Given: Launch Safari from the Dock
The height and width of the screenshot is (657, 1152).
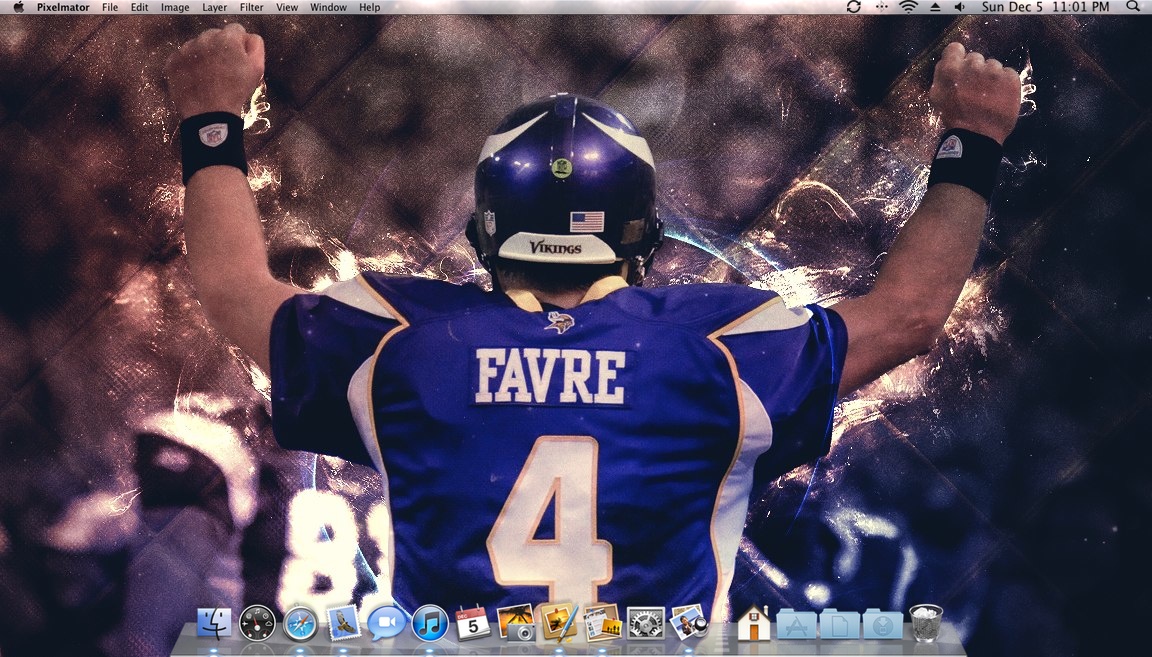Looking at the screenshot, I should click(300, 624).
